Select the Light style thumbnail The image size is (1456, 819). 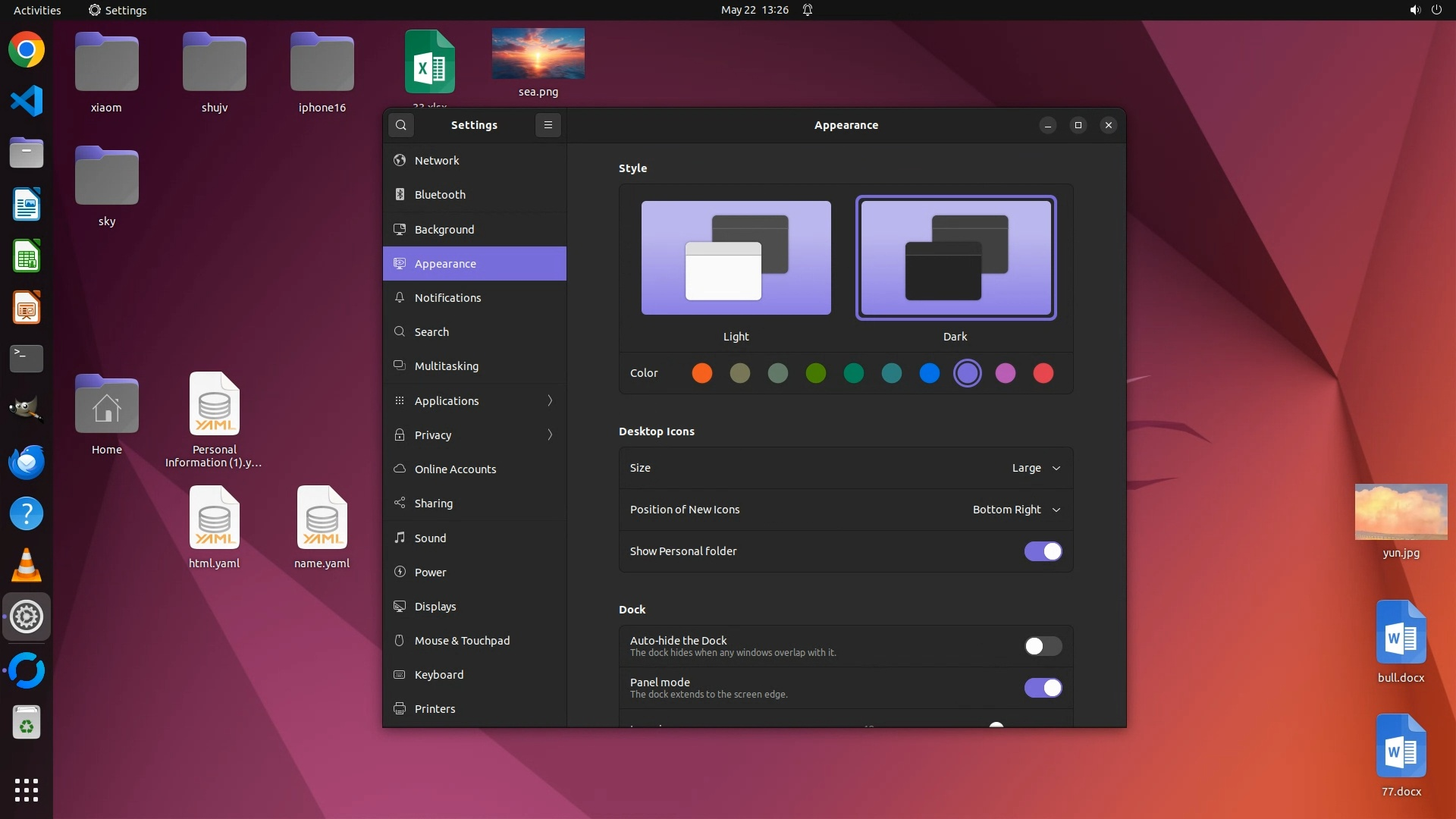click(x=736, y=258)
